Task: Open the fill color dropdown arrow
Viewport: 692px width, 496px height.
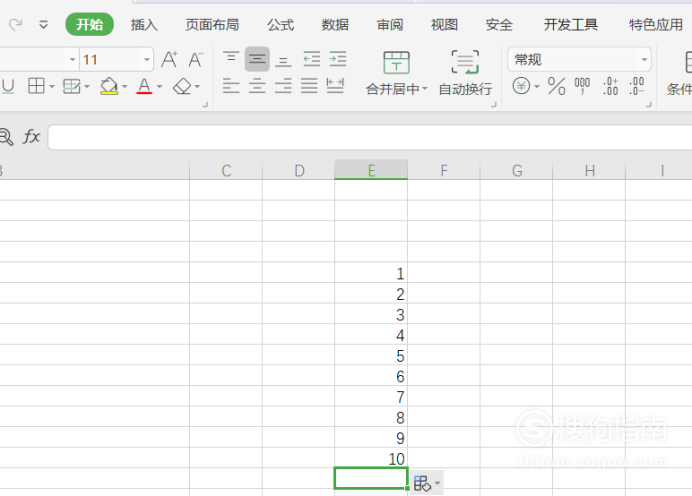Action: pos(124,86)
